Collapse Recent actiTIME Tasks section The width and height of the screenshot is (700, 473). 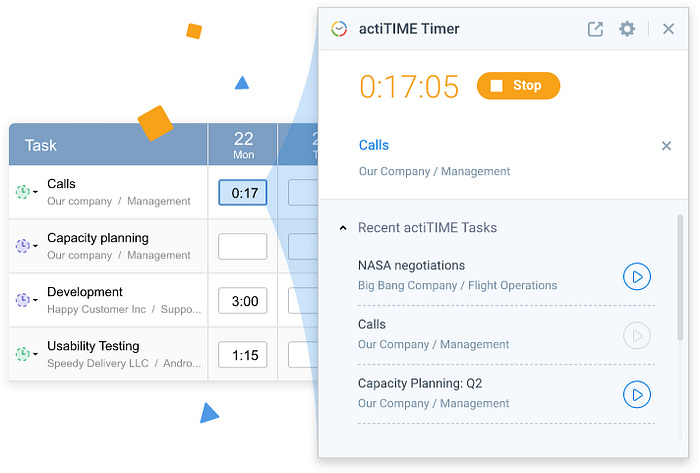[343, 228]
